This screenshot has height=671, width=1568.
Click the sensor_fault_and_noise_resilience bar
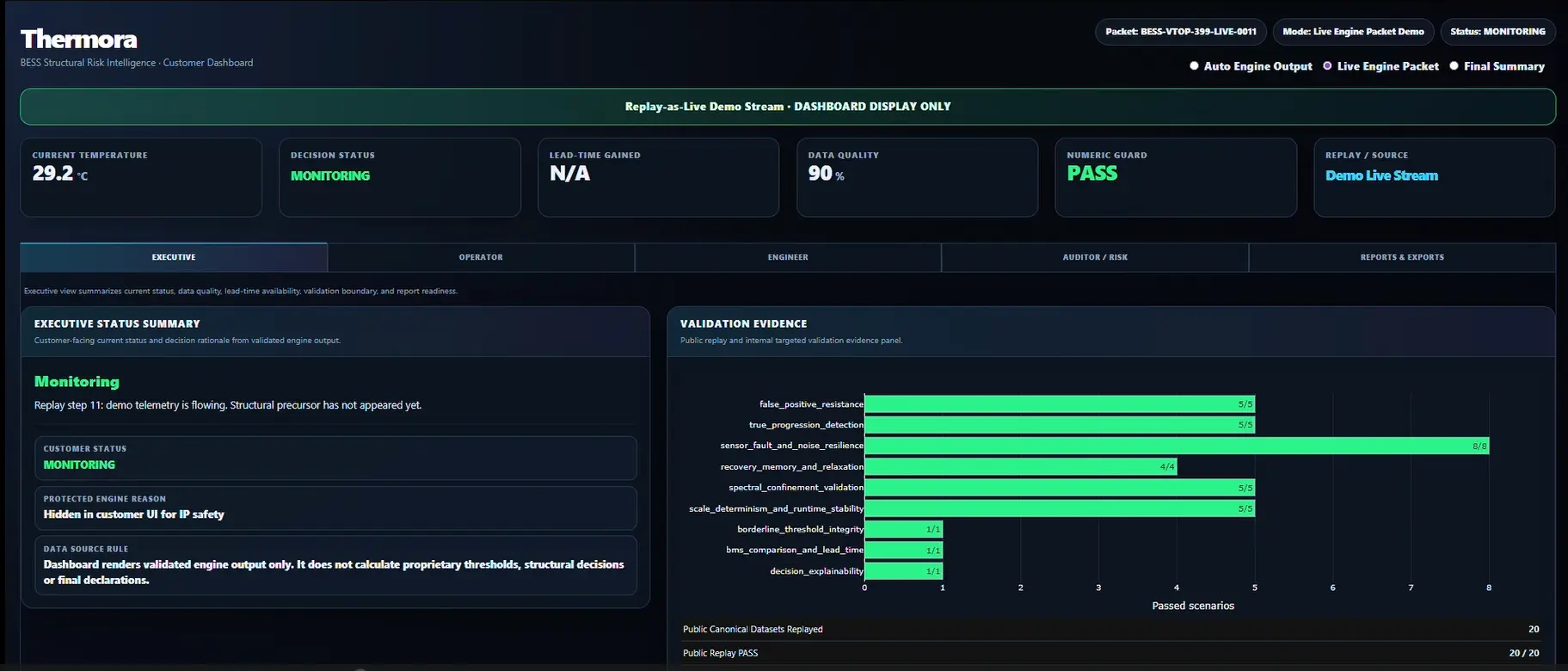1177,446
